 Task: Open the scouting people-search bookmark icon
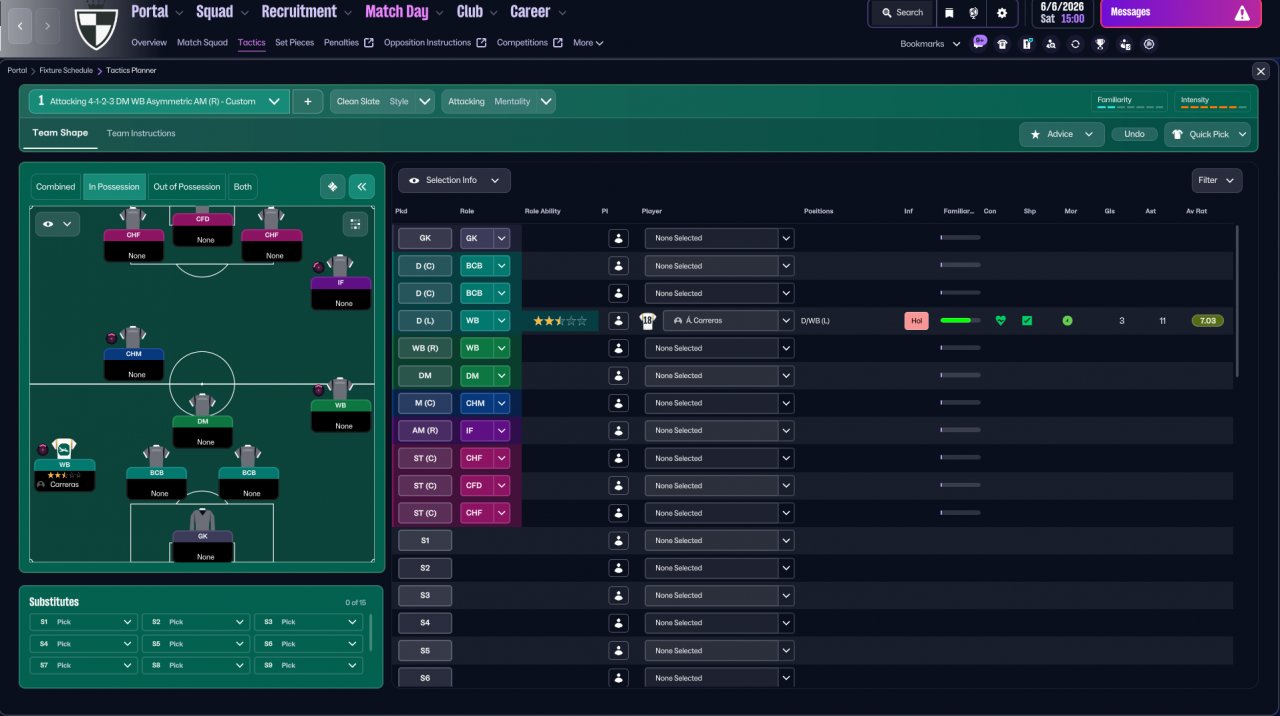(x=1051, y=44)
